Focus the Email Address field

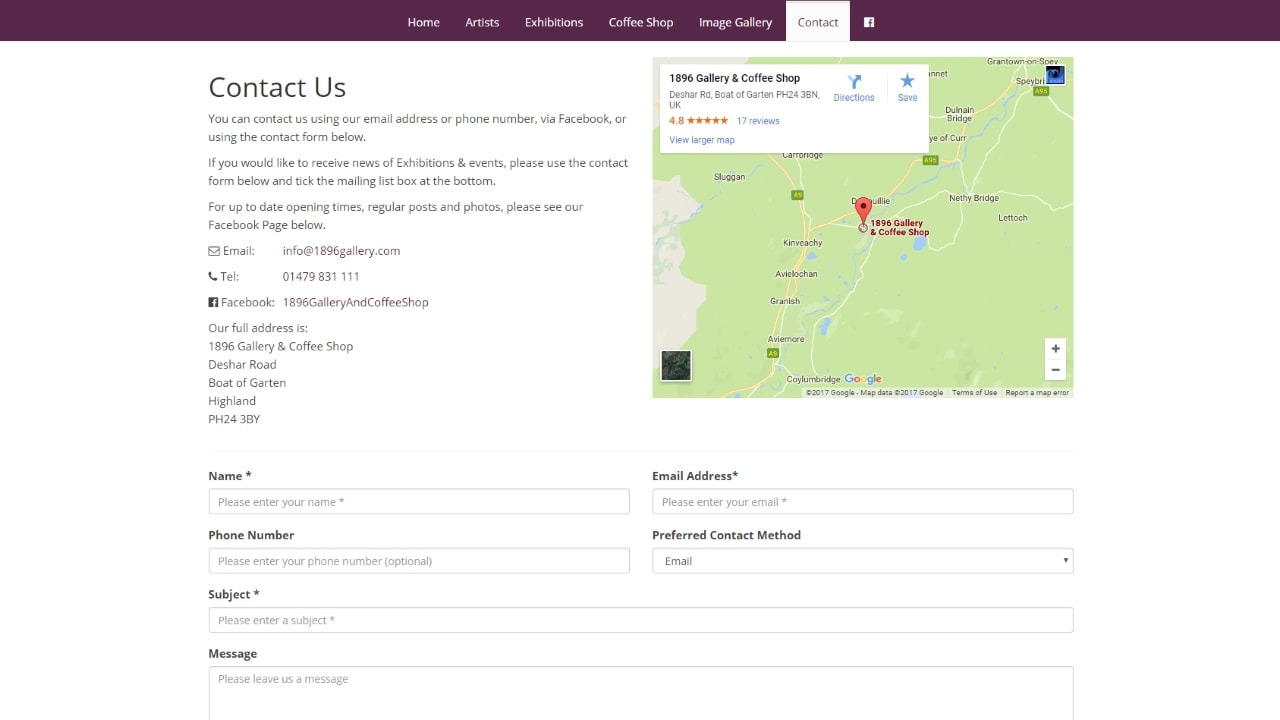pyautogui.click(x=862, y=502)
